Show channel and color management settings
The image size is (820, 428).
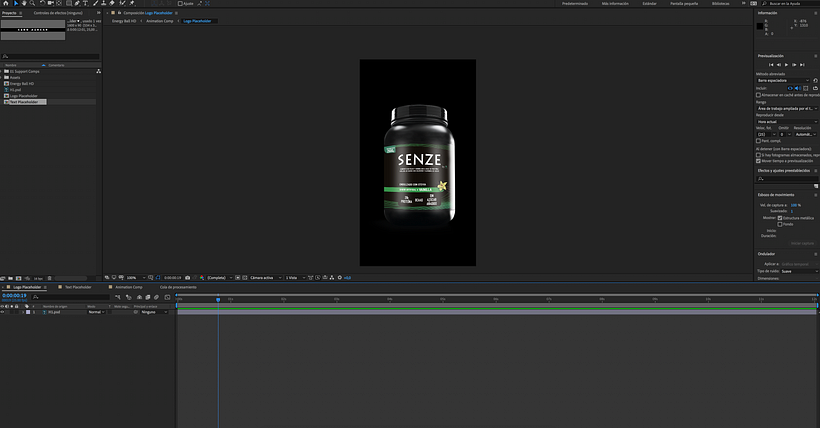coord(202,278)
